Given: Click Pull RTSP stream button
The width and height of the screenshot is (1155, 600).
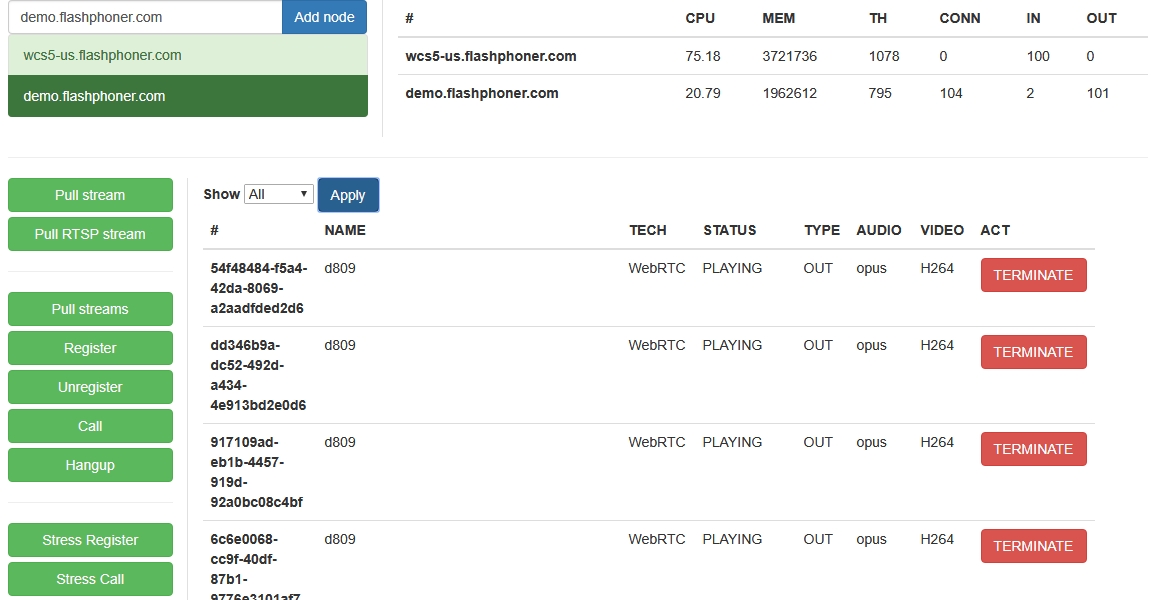Looking at the screenshot, I should pyautogui.click(x=90, y=234).
